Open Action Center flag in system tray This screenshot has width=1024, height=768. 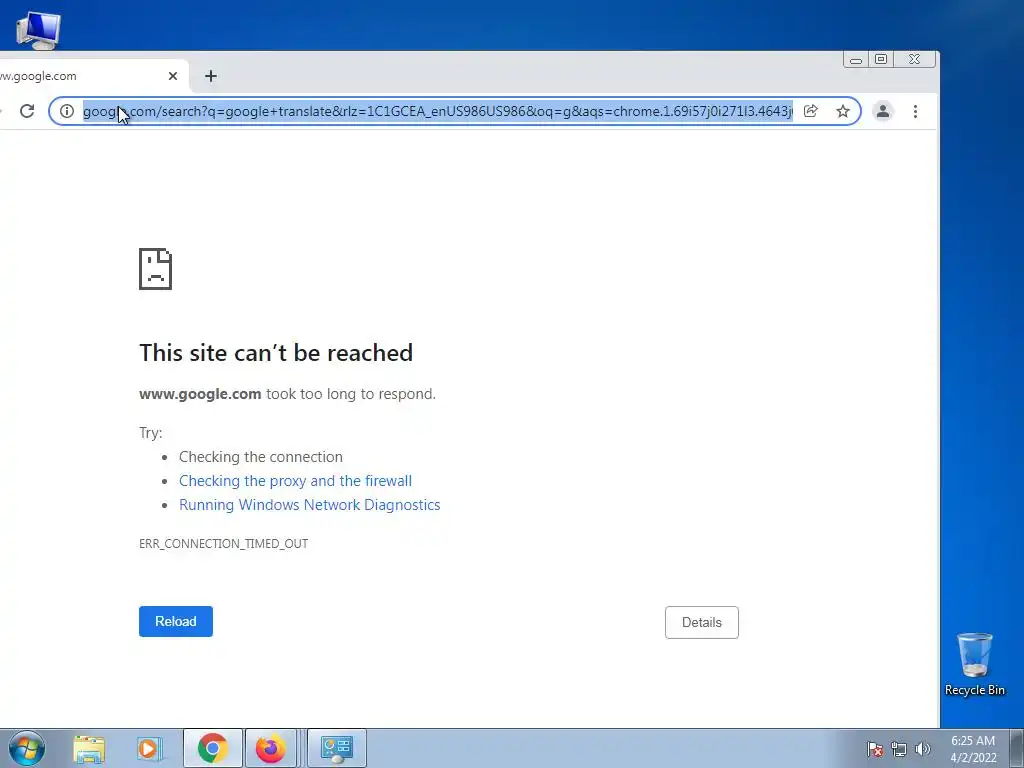click(875, 749)
